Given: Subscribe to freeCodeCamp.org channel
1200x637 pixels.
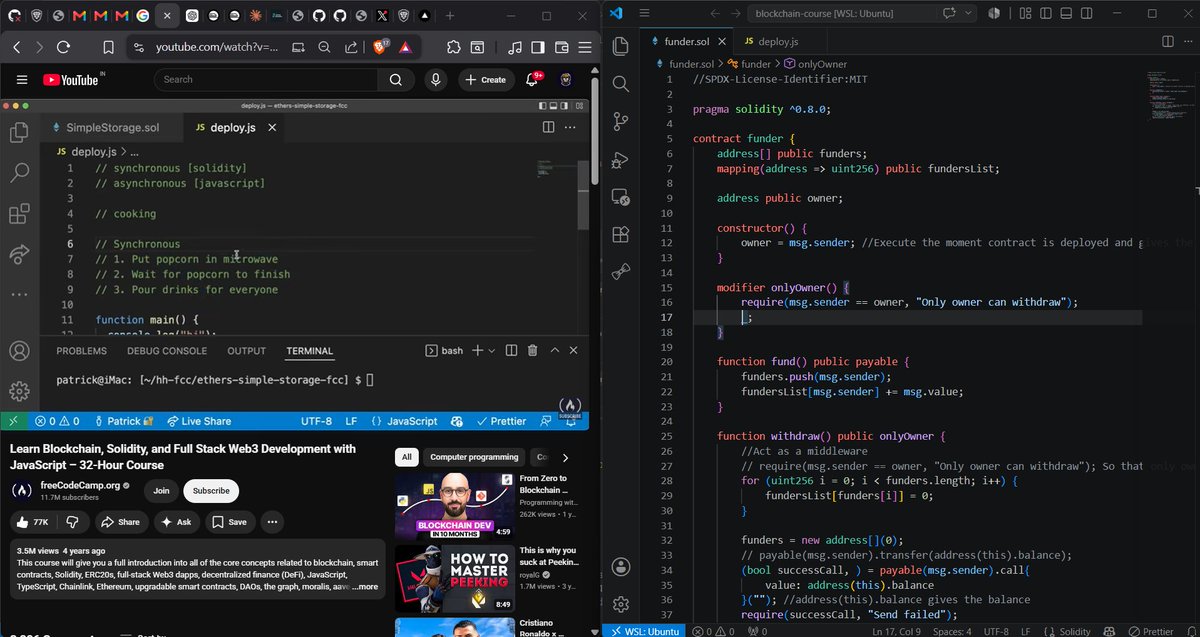Looking at the screenshot, I should pyautogui.click(x=211, y=491).
